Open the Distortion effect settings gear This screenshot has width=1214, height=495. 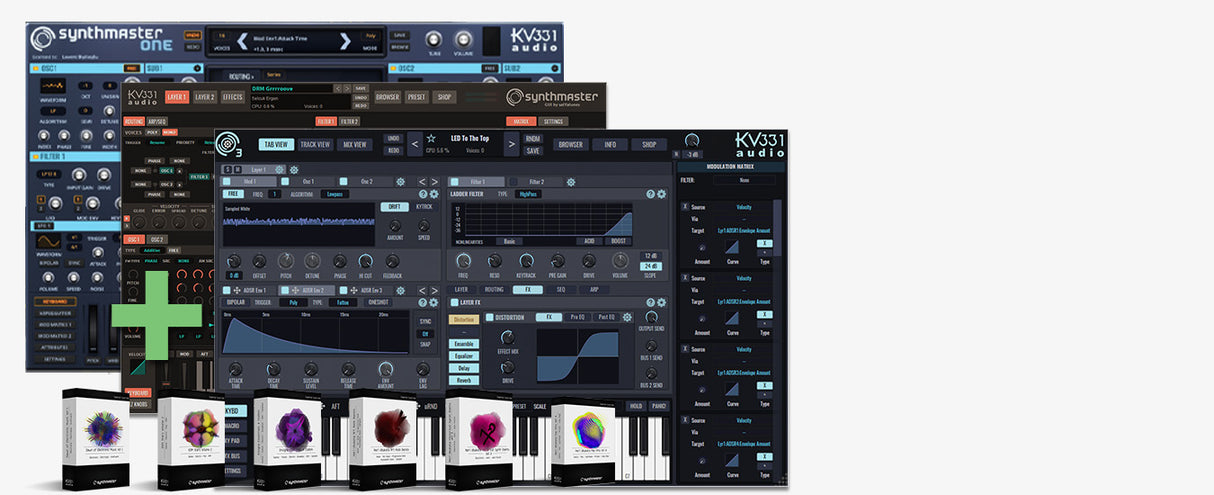point(627,317)
